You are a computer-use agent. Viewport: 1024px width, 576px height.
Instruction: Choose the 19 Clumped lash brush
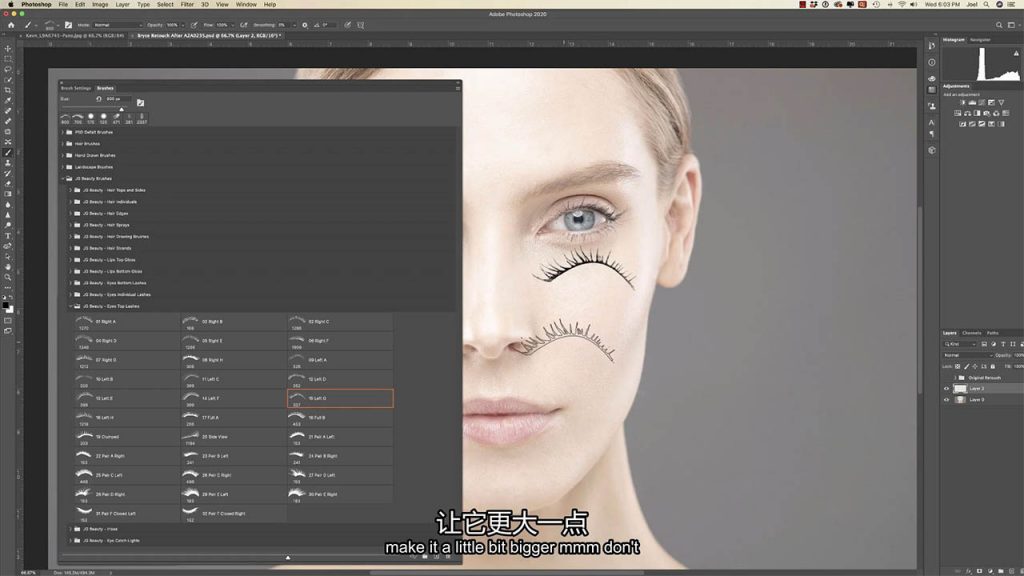pos(127,437)
